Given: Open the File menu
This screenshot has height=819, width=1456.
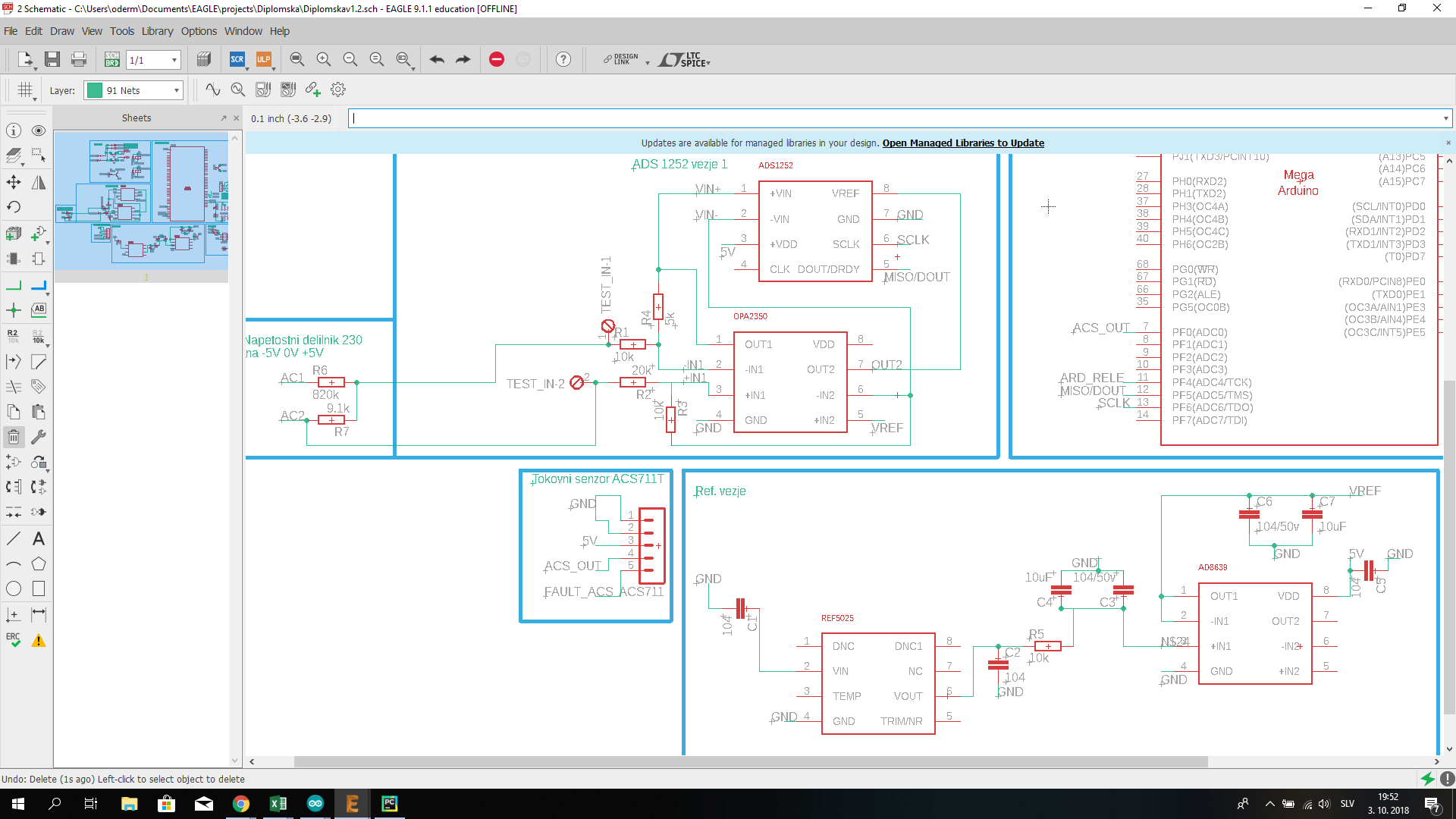Looking at the screenshot, I should click(x=11, y=31).
